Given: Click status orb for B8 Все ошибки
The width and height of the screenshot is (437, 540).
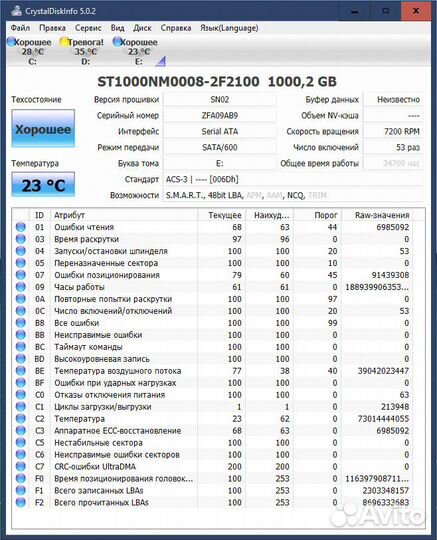Looking at the screenshot, I should pyautogui.click(x=21, y=323).
